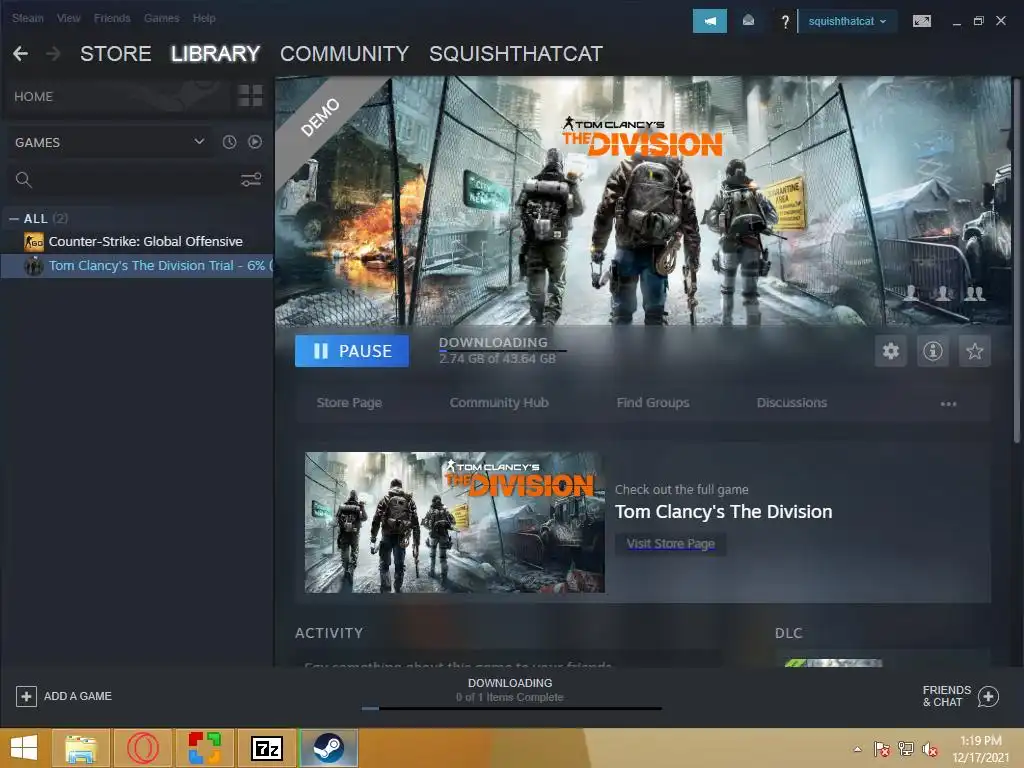Show ready-to-play games filter icon
Screen dimensions: 1024x768
[x=255, y=142]
